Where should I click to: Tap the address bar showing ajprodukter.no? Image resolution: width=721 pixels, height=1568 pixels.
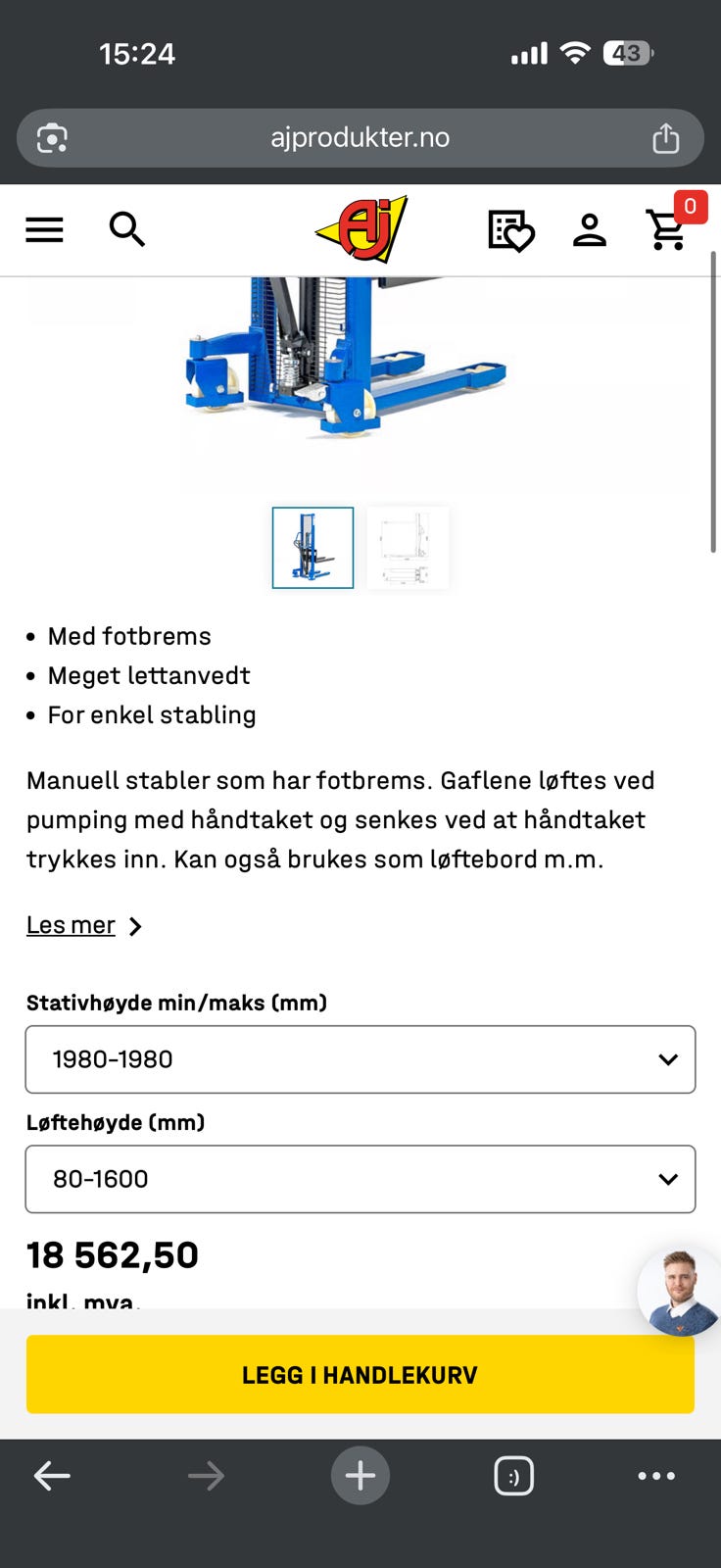pyautogui.click(x=360, y=137)
